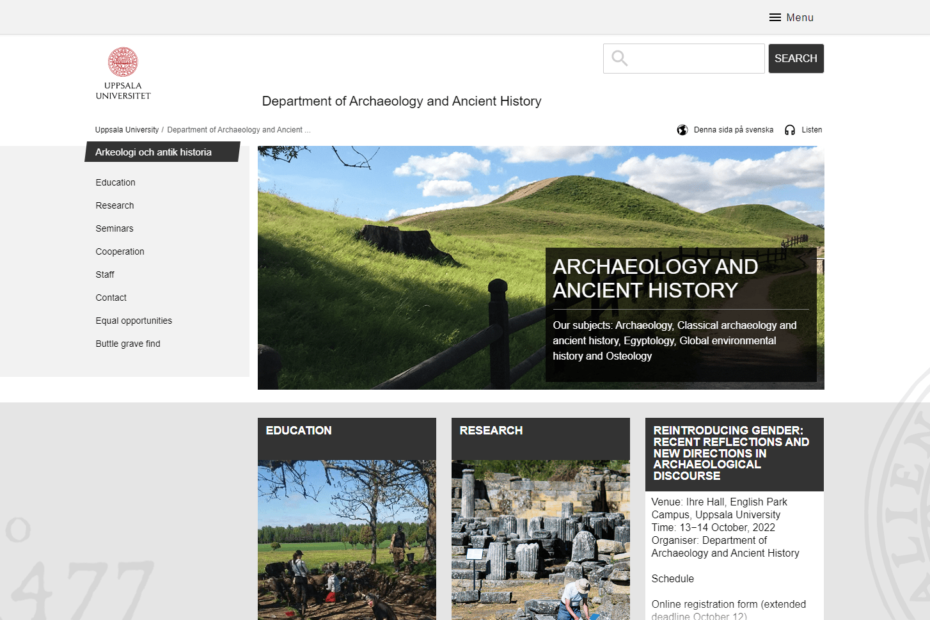The width and height of the screenshot is (930, 620).
Task: Open the Staff page
Action: click(105, 274)
